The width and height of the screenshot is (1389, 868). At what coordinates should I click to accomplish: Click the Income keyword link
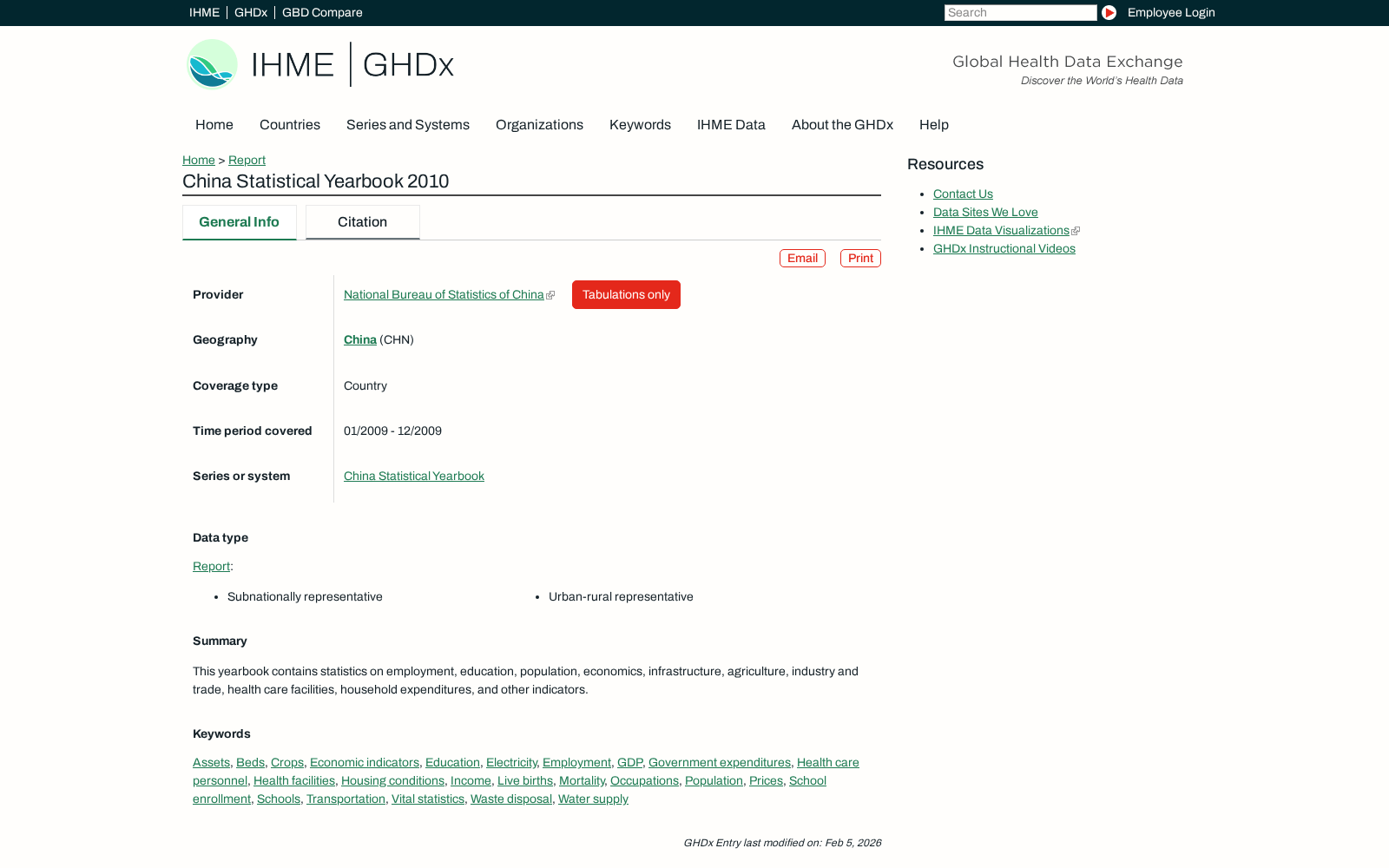pos(471,780)
